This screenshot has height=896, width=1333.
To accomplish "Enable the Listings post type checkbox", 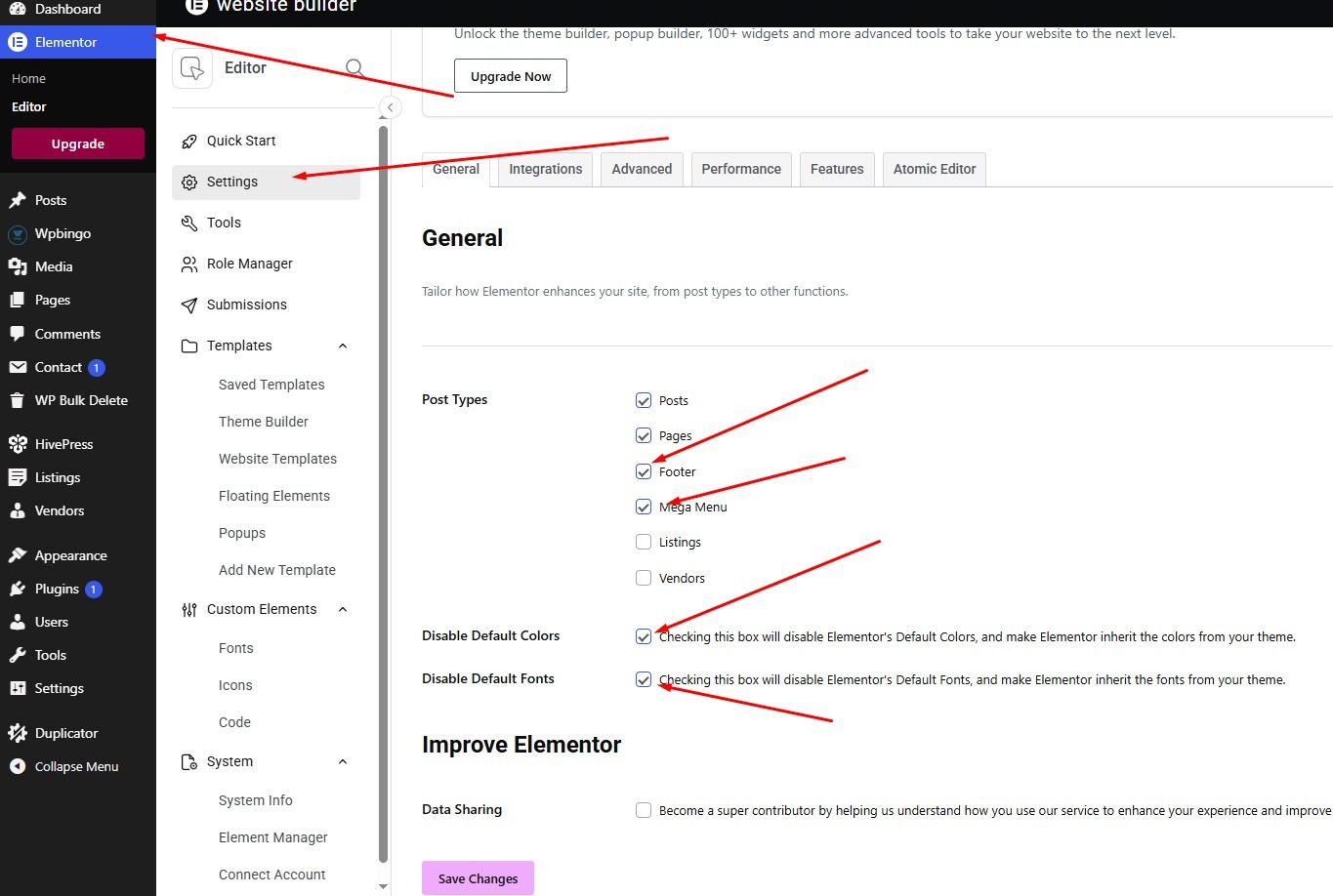I will tap(644, 542).
